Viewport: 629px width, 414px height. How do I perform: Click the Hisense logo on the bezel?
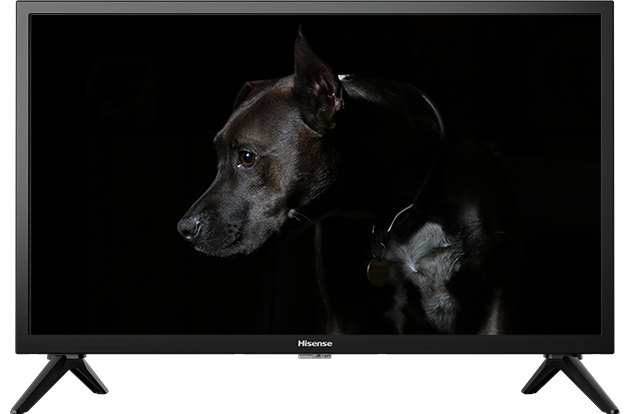[315, 343]
